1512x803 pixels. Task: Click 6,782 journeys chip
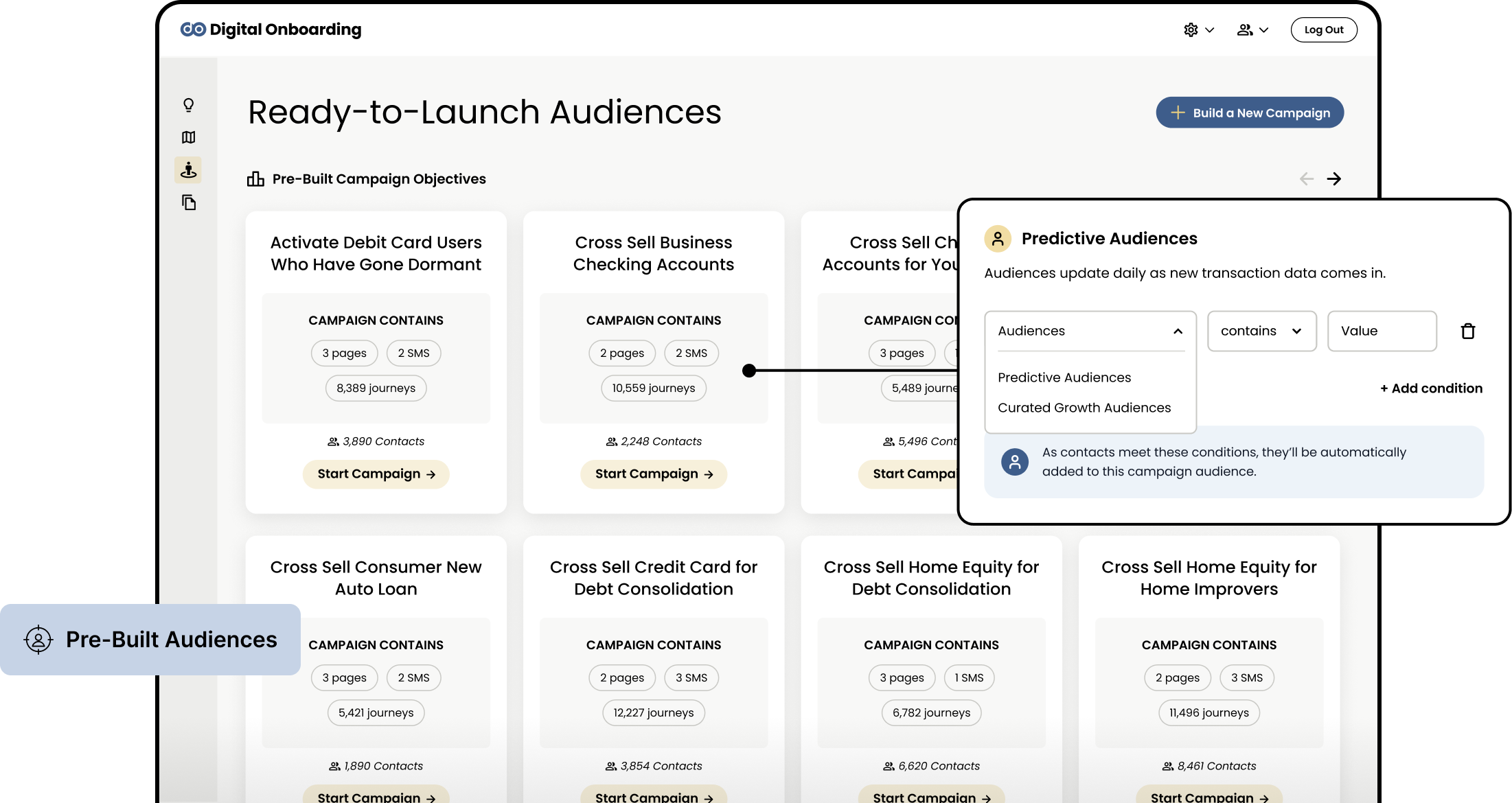pyautogui.click(x=931, y=713)
